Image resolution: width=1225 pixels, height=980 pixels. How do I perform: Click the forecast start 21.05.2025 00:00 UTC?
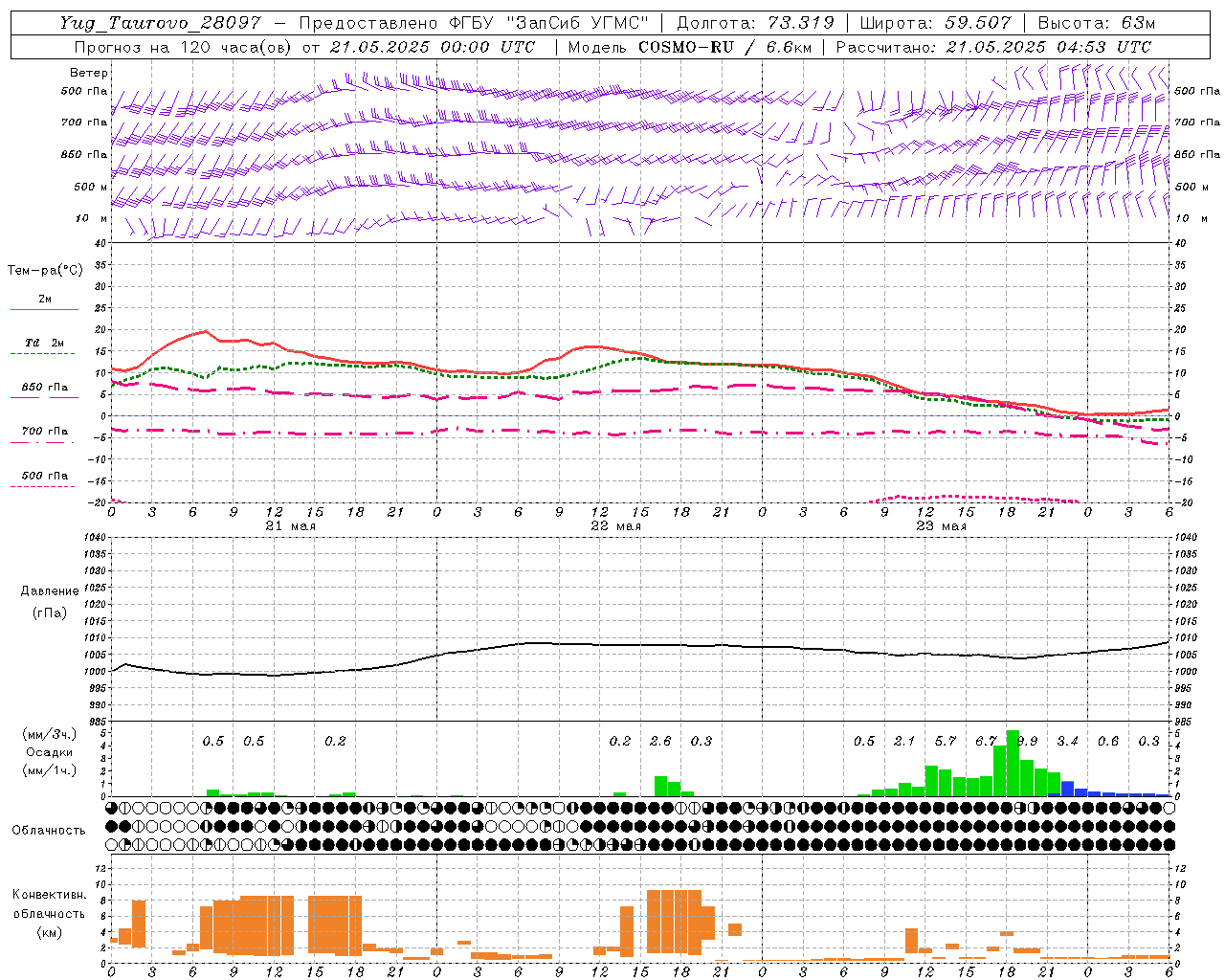(x=433, y=47)
